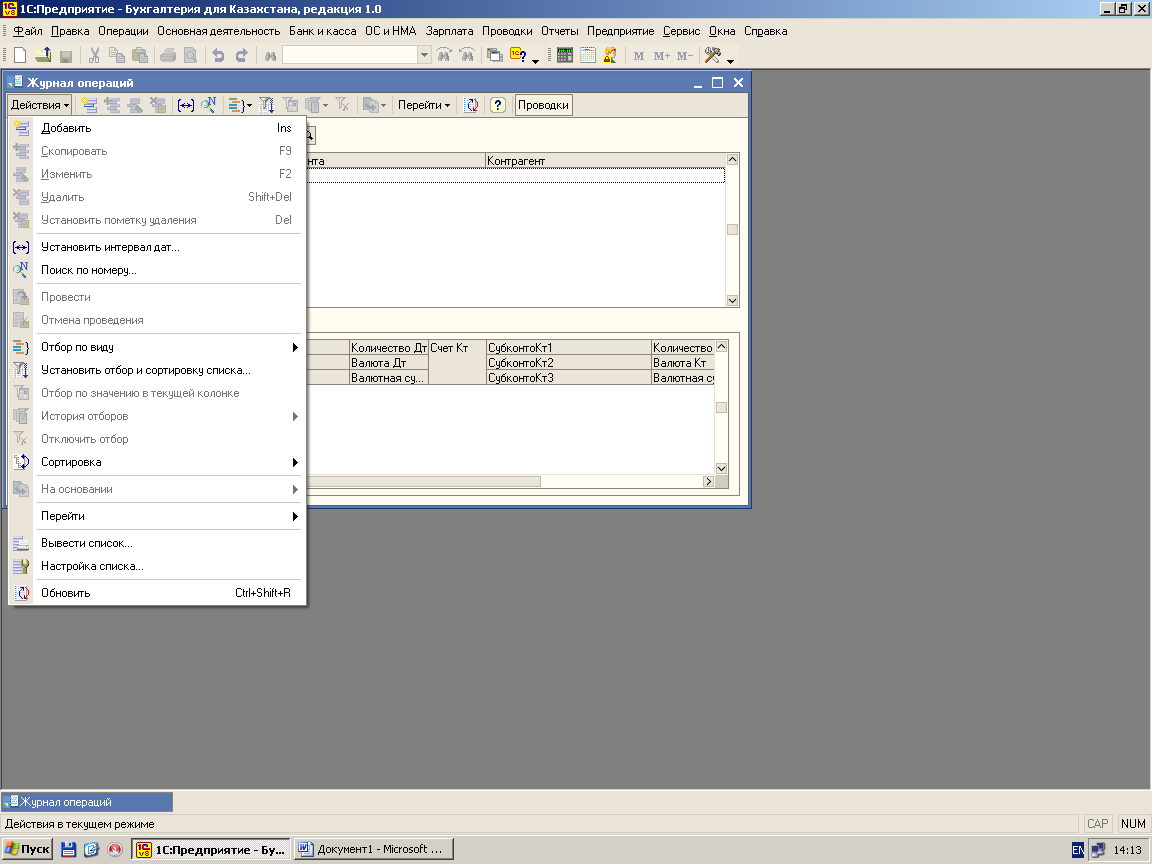This screenshot has height=864, width=1152.
Task: Choose Установить отбор и сортировку списка...
Action: pyautogui.click(x=156, y=370)
